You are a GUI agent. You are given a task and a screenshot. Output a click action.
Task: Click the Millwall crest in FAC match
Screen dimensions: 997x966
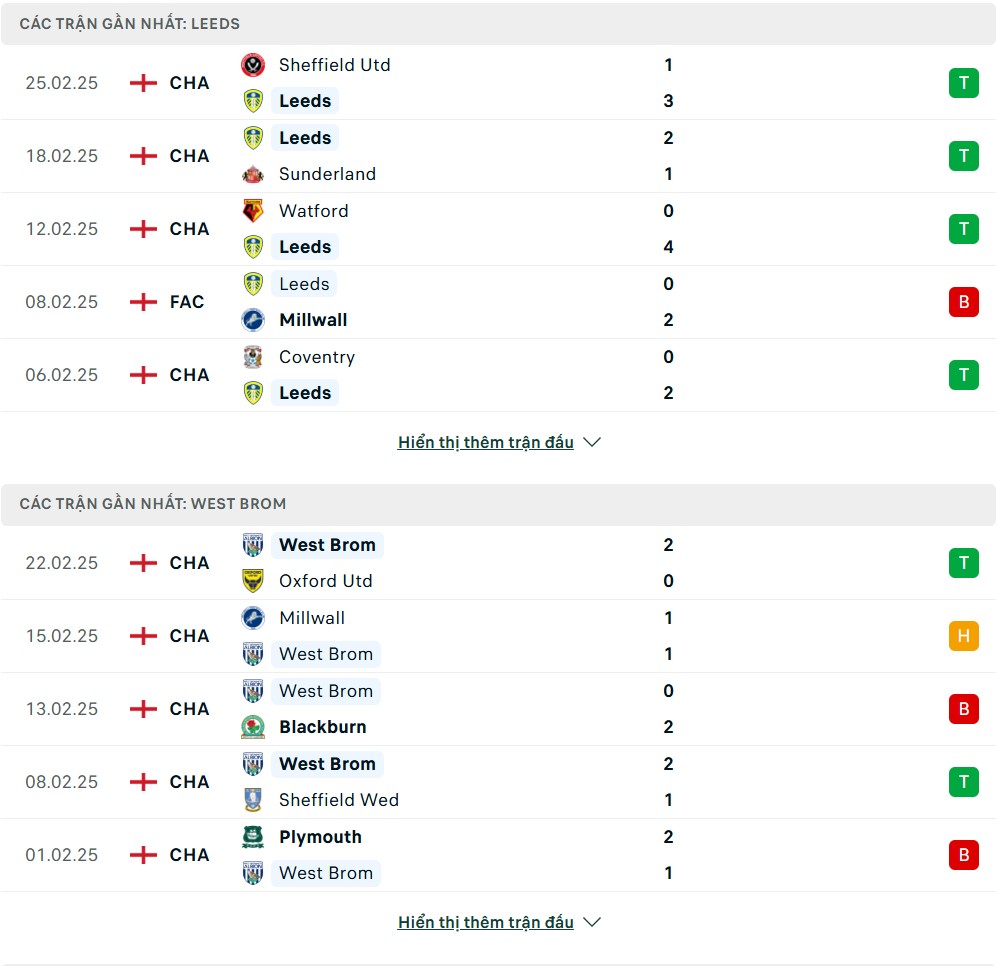pos(253,320)
